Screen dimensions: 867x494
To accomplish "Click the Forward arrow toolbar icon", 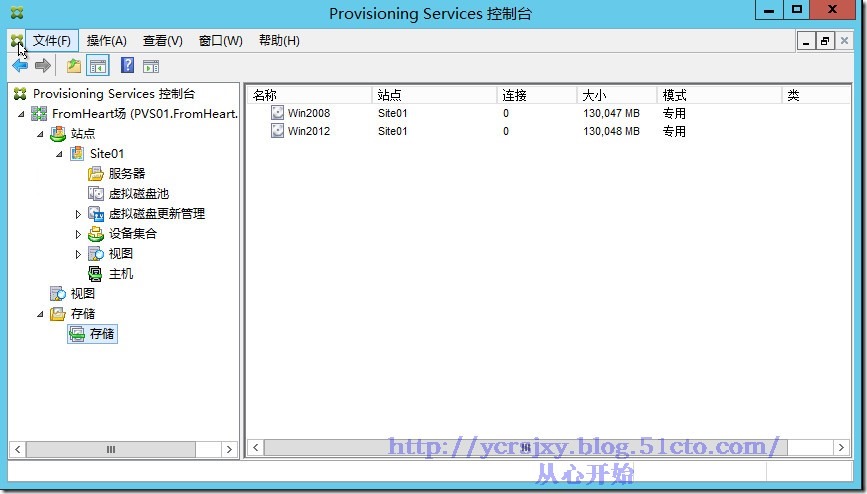I will tap(43, 66).
